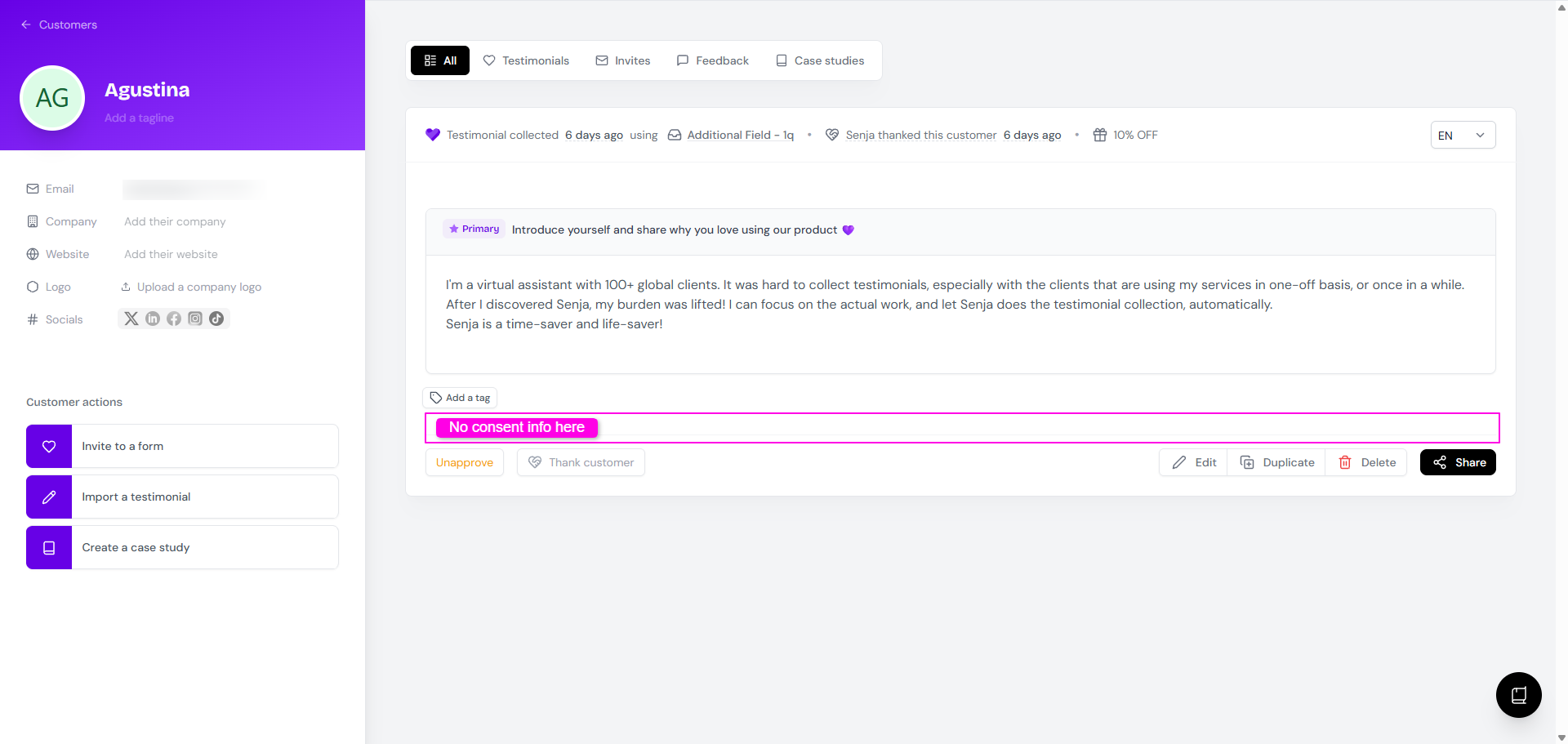1568x744 pixels.
Task: Switch to the Testimonials tab
Action: point(526,60)
